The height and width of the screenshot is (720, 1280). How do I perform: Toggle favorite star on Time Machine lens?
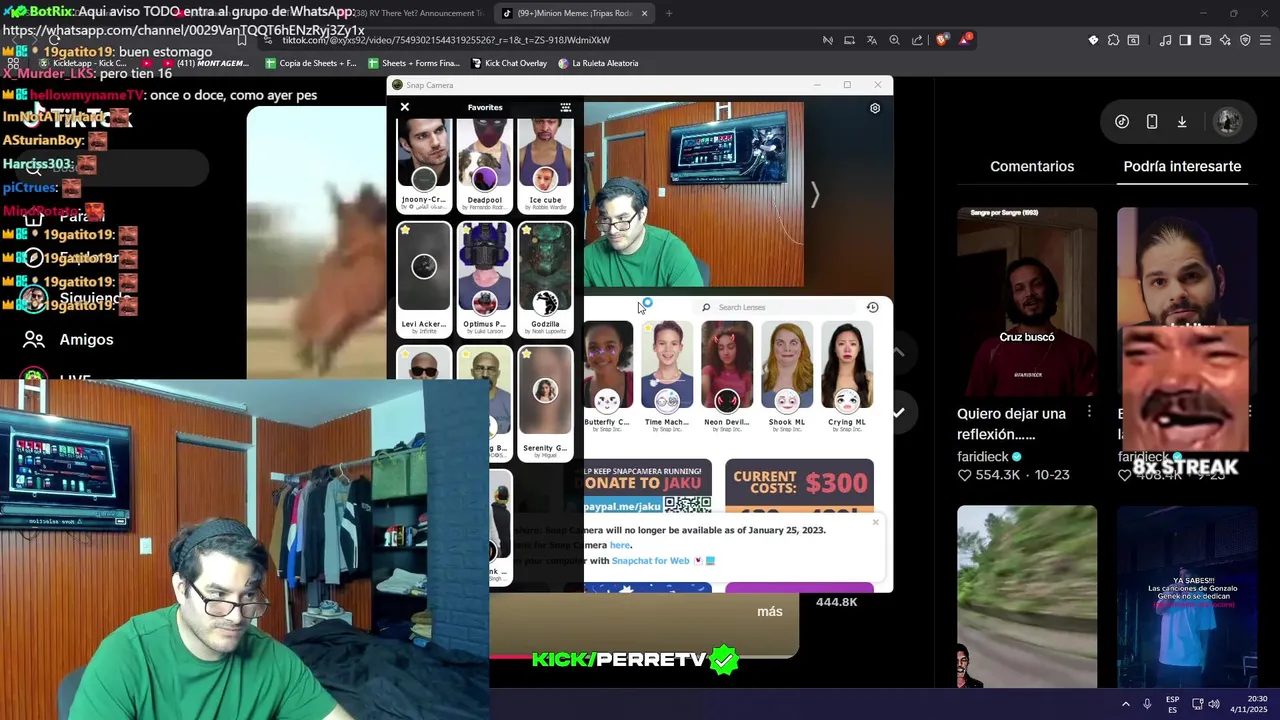tap(649, 328)
